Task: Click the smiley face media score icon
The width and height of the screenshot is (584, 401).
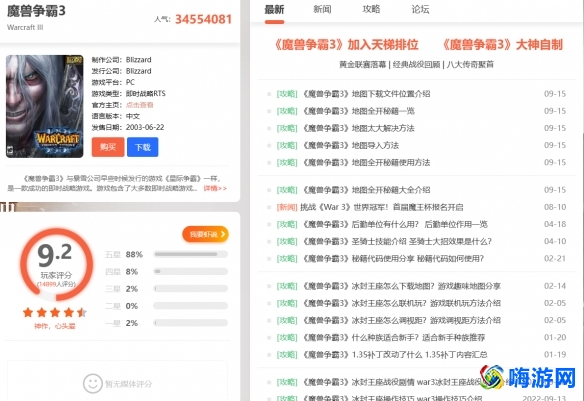Action: click(92, 384)
